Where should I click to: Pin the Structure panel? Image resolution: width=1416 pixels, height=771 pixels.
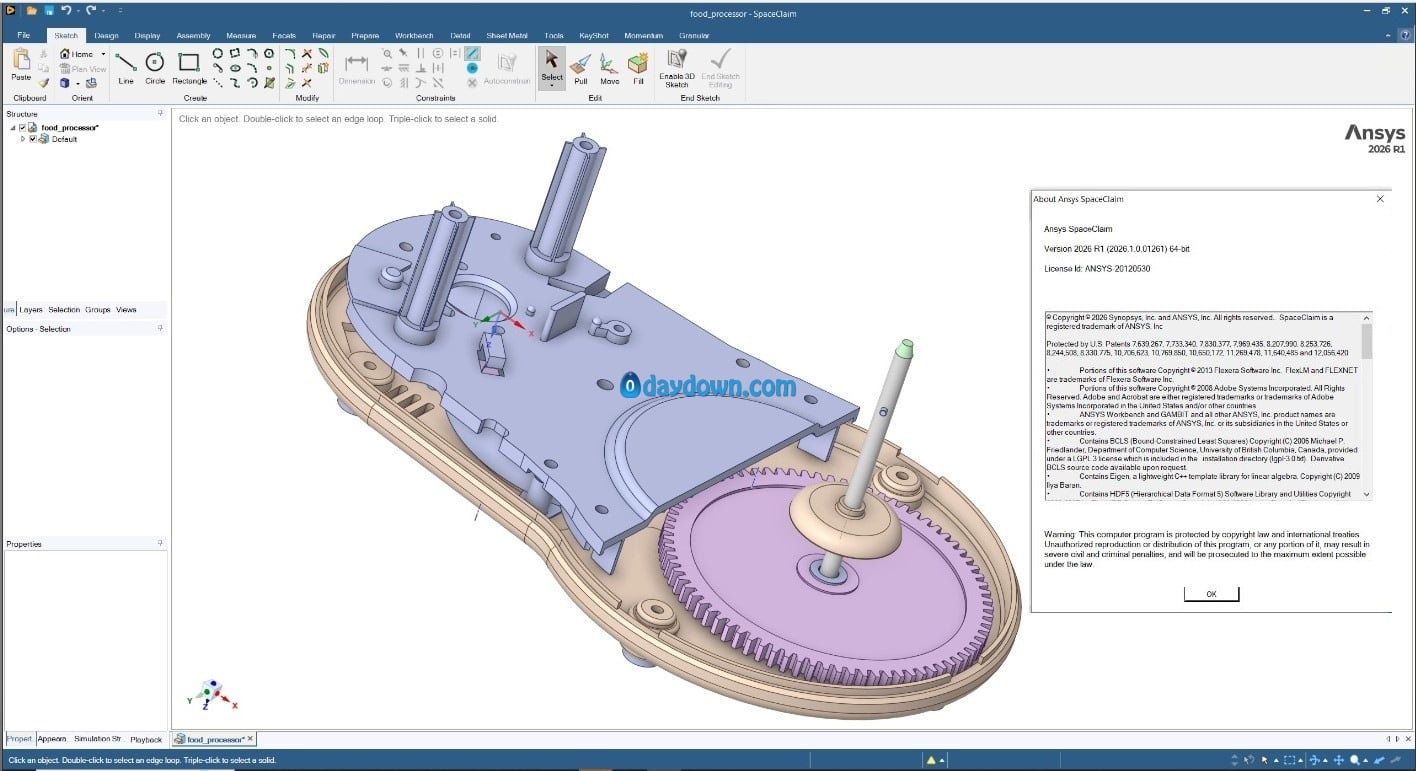click(160, 114)
